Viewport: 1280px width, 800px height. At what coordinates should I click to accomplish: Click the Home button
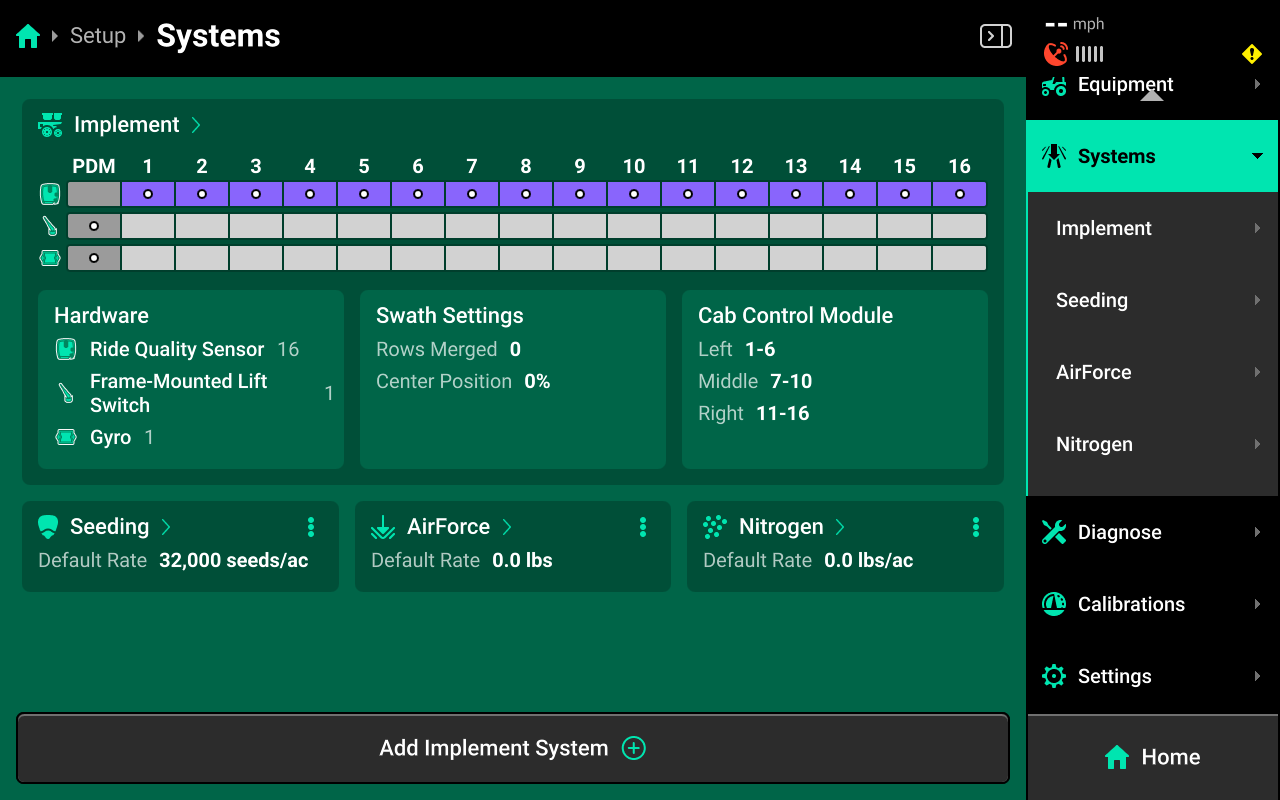click(1151, 757)
